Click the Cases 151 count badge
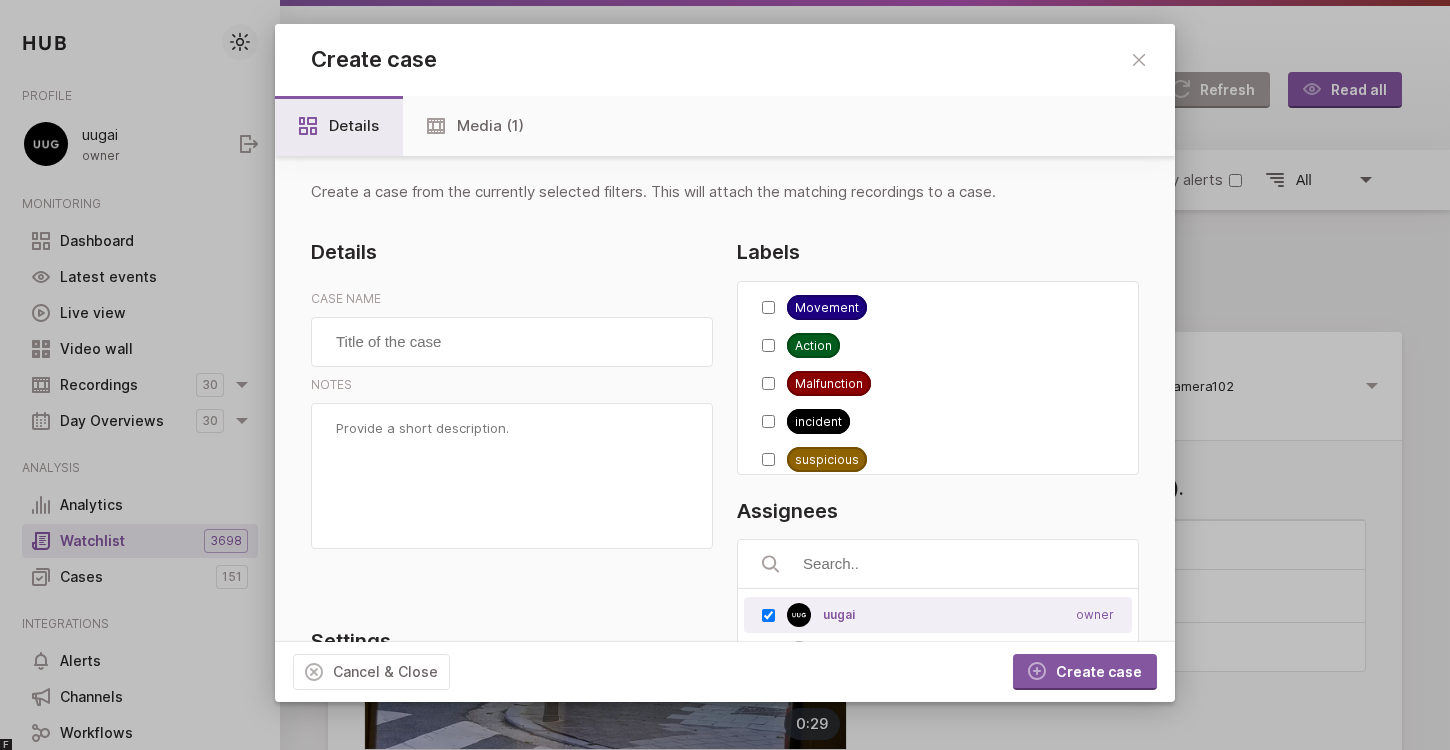Screen dimensions: 1450x750 click(x=232, y=577)
